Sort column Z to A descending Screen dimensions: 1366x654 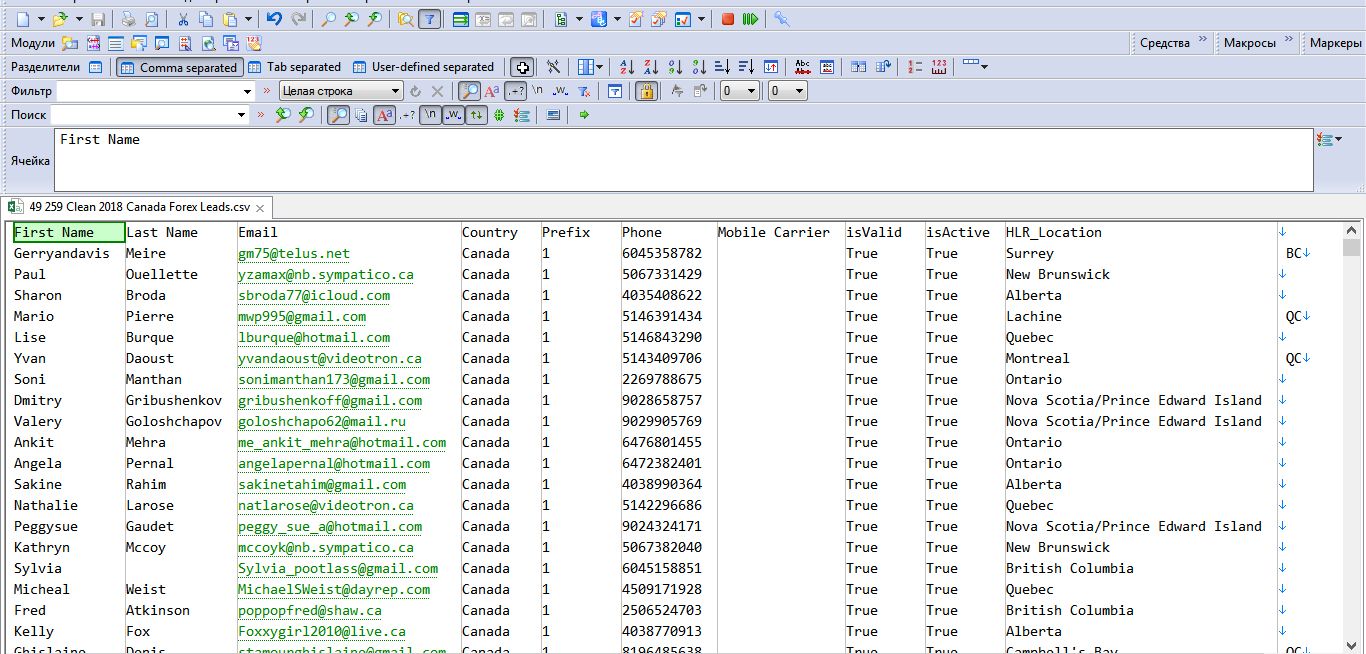click(x=651, y=67)
